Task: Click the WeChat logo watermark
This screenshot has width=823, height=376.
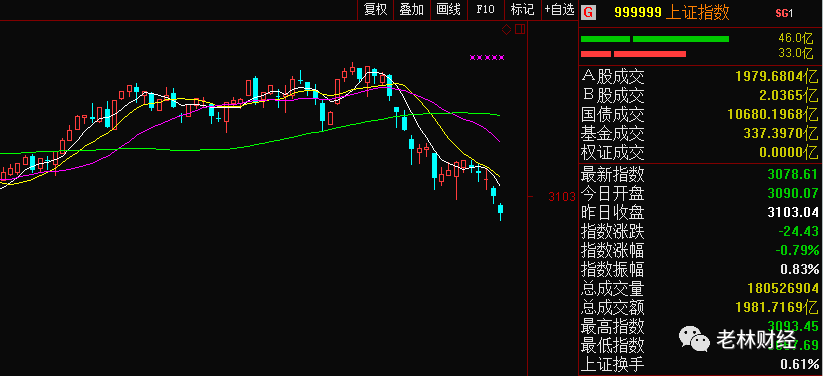Action: click(x=694, y=339)
